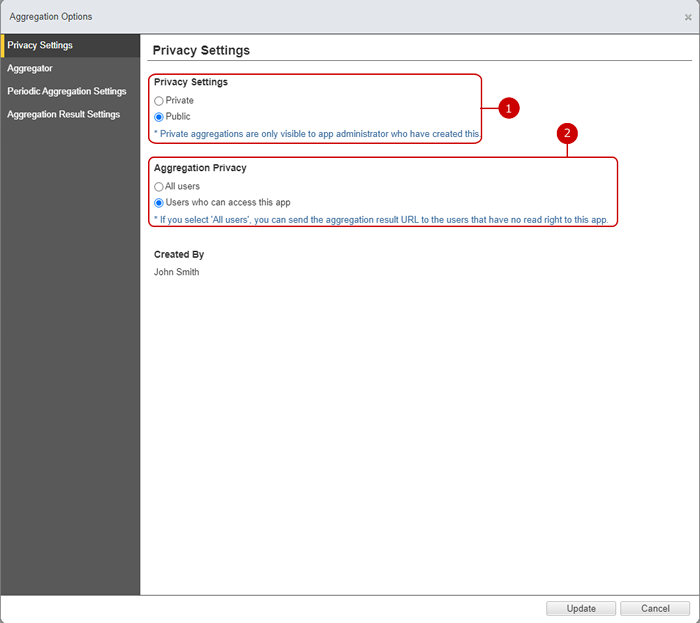Click the red callout marker 1
Screen dimensions: 700x623
point(508,108)
